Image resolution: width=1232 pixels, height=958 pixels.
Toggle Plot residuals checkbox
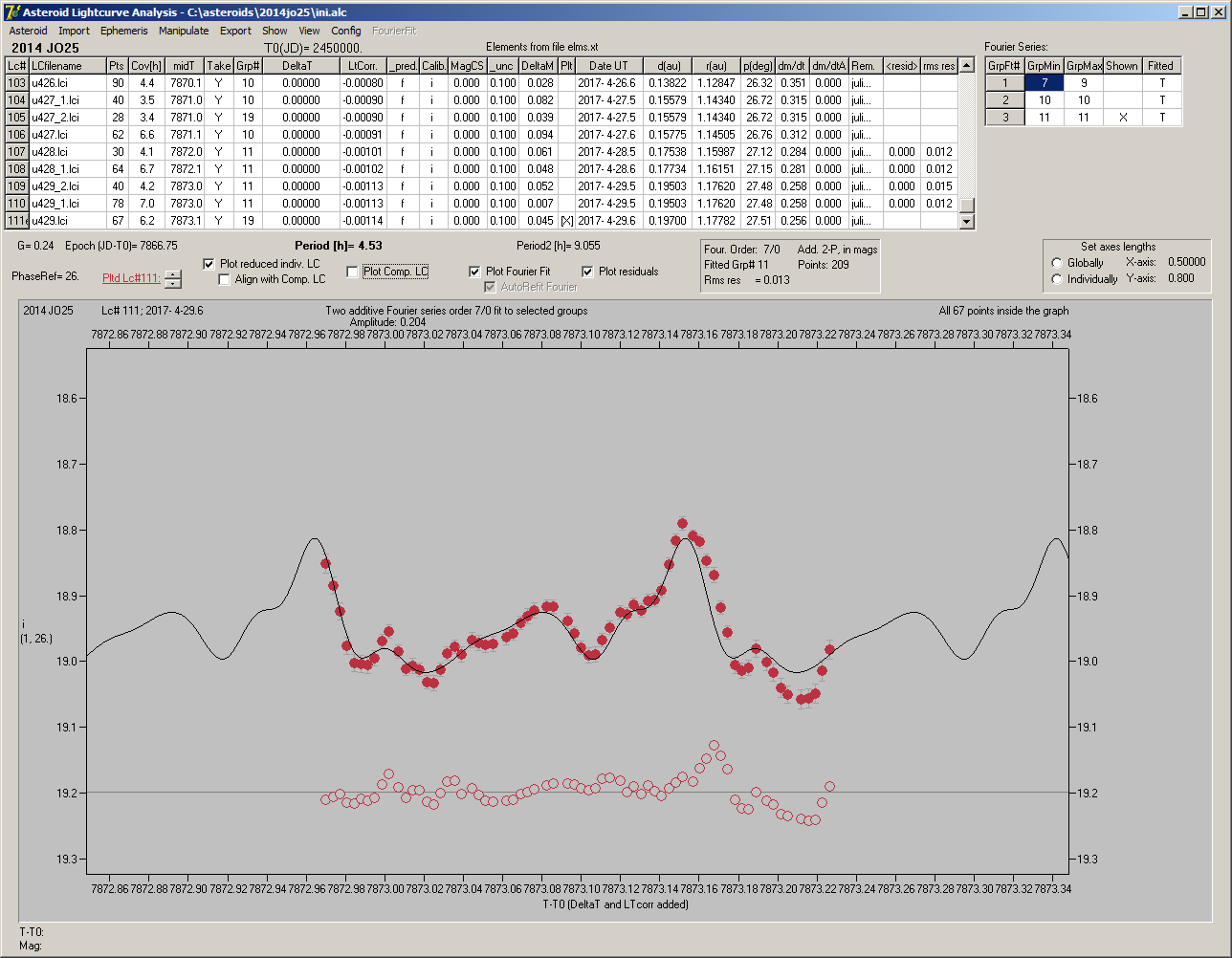coord(587,272)
